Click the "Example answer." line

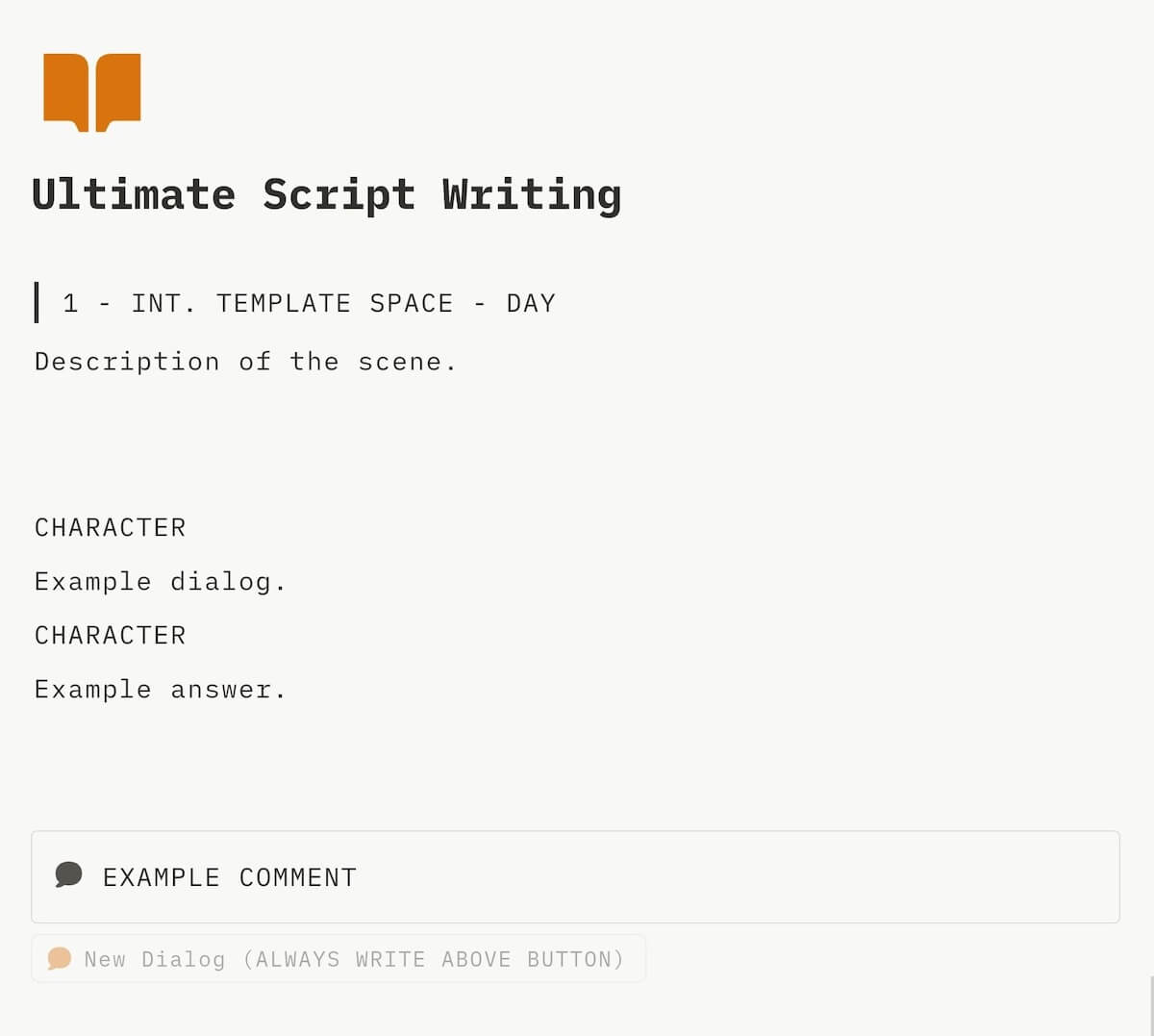coord(160,690)
